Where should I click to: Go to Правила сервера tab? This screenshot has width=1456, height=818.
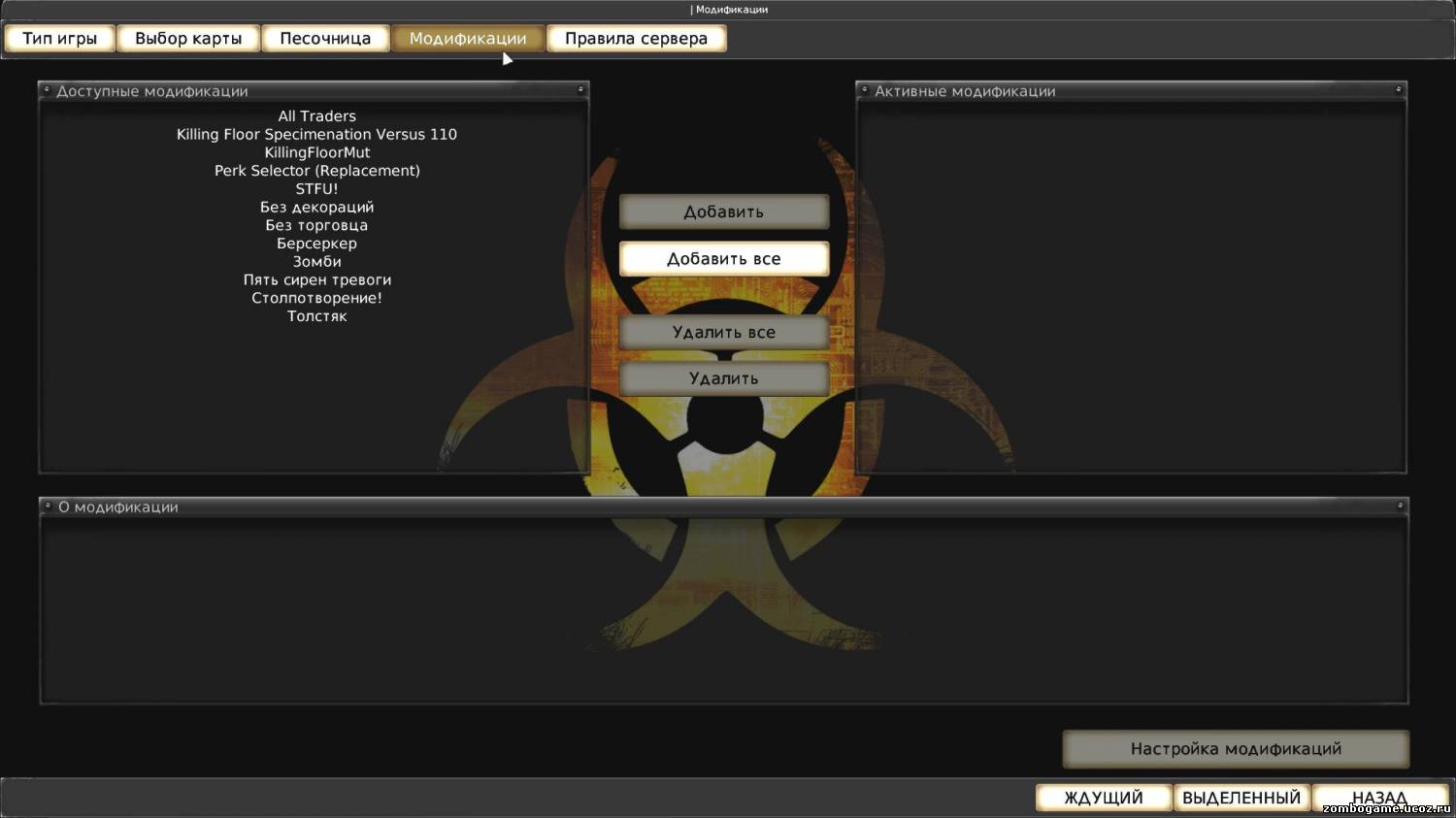click(x=636, y=39)
